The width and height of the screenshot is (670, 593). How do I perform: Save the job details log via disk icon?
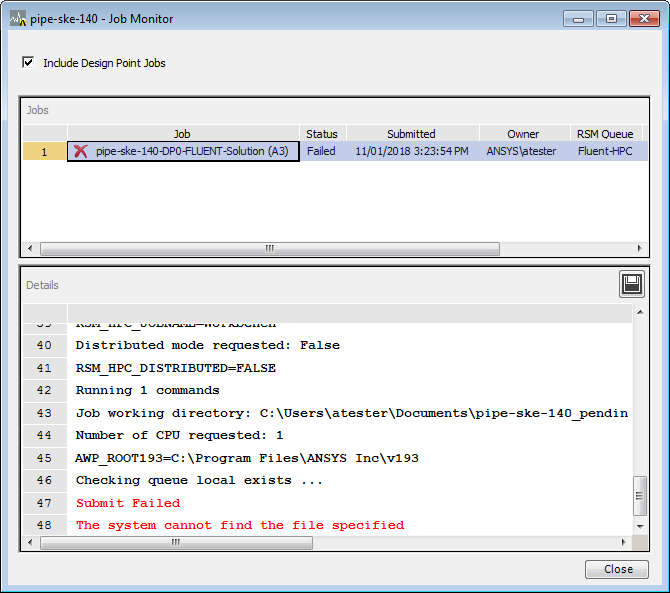(x=632, y=284)
